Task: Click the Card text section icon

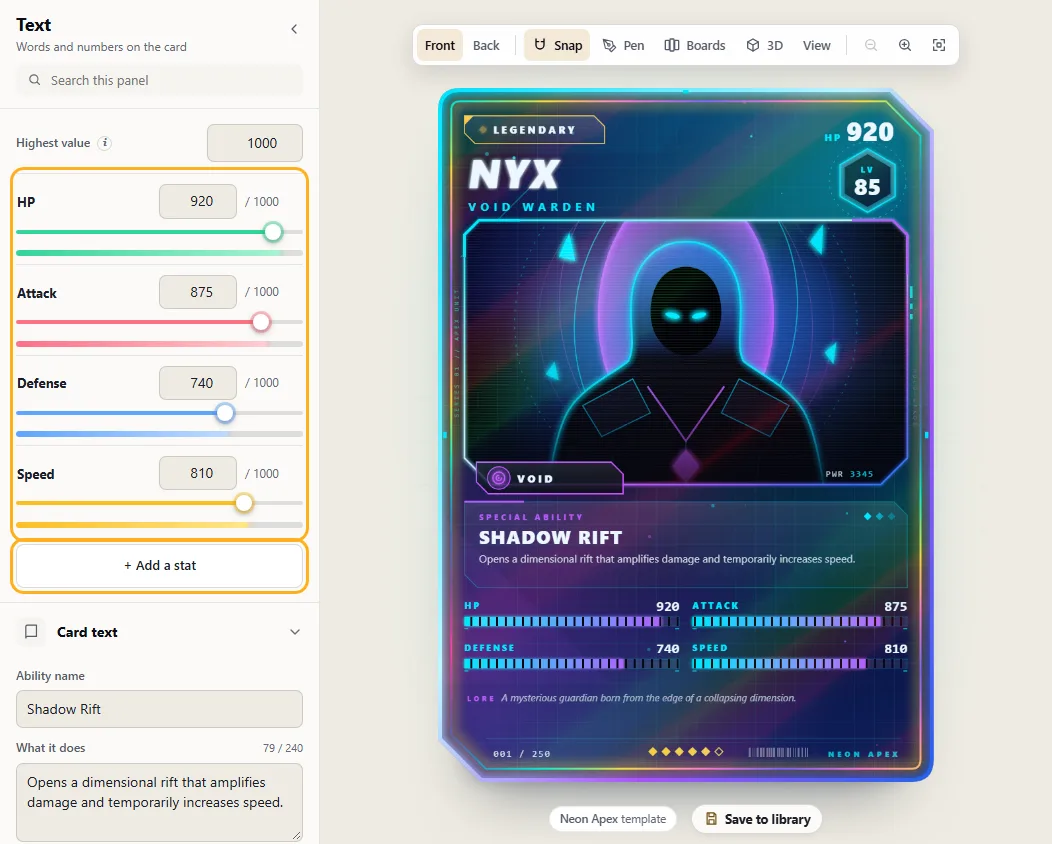Action: tap(31, 631)
